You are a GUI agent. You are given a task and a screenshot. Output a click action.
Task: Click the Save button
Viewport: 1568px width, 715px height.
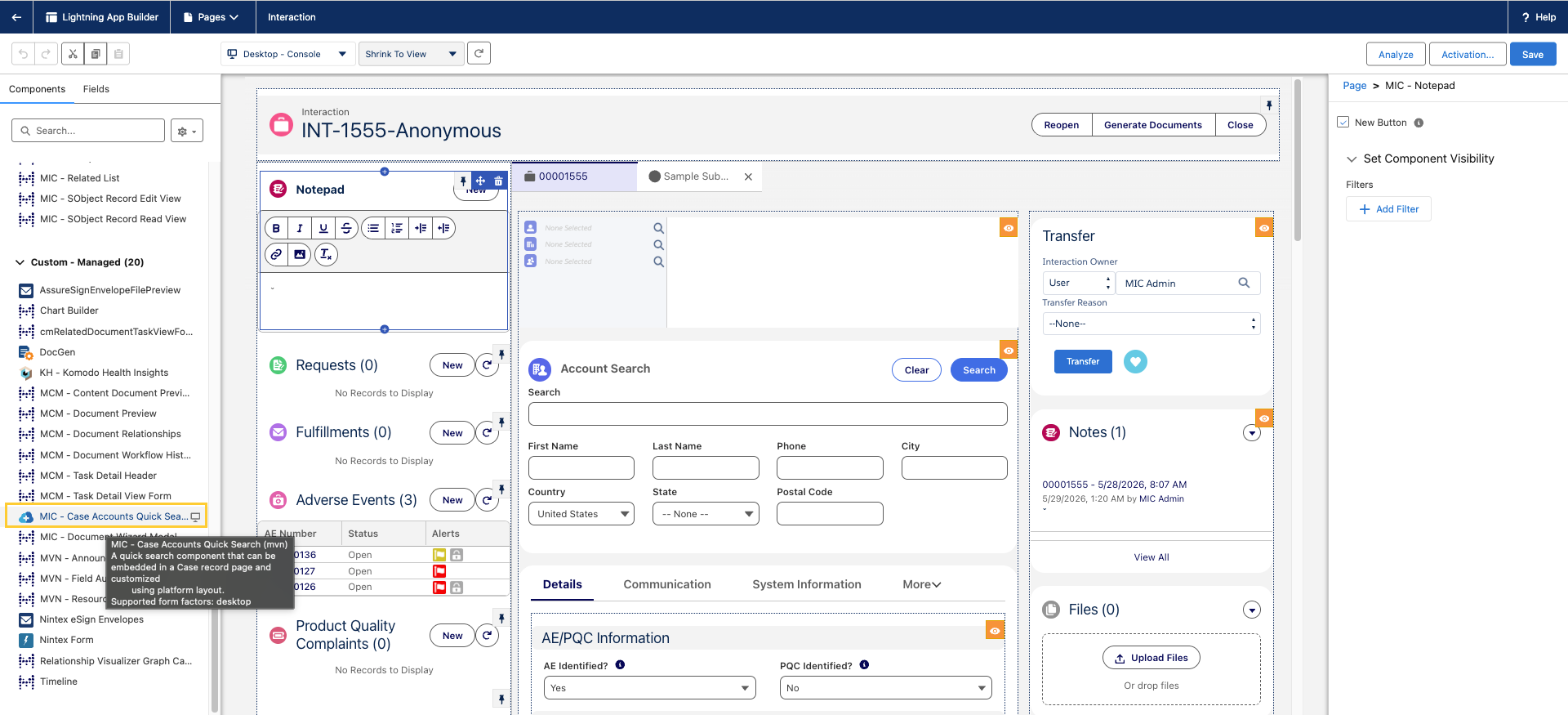pos(1533,55)
